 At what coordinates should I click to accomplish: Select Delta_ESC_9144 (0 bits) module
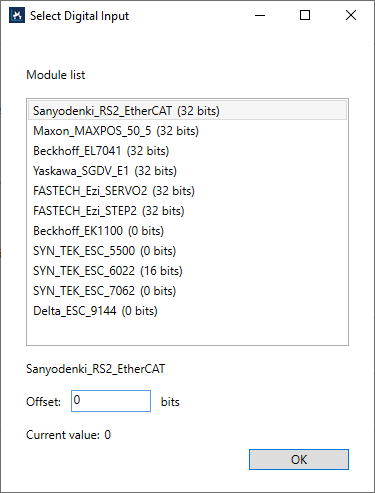pyautogui.click(x=187, y=311)
